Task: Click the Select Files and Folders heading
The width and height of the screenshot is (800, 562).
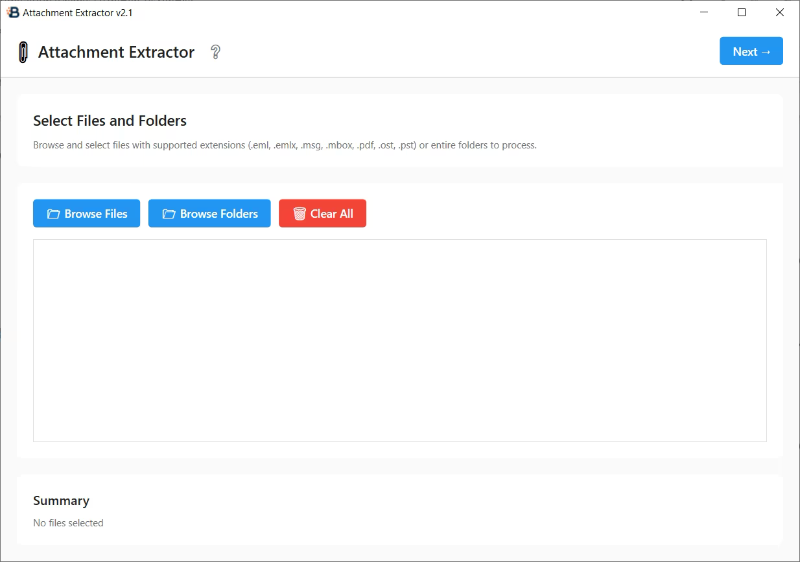Action: point(110,121)
